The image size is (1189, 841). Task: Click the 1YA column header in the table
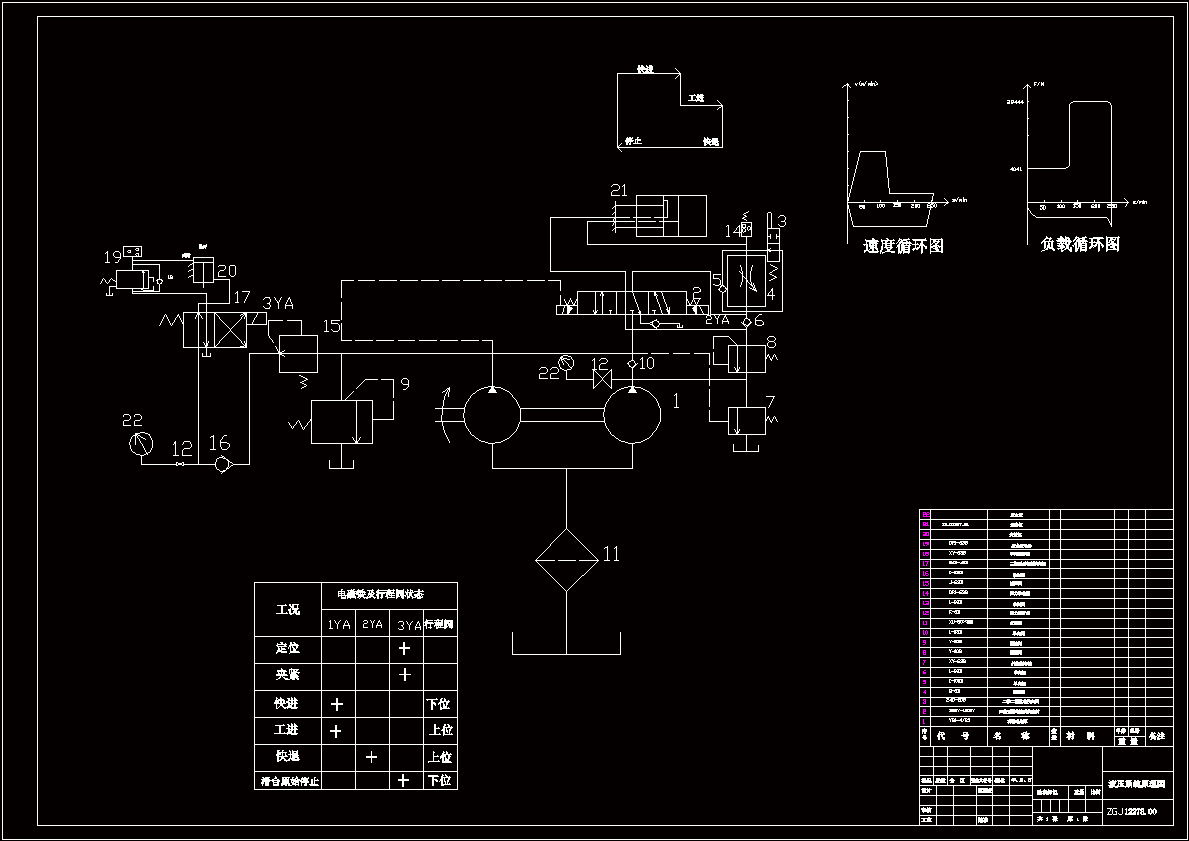[339, 625]
